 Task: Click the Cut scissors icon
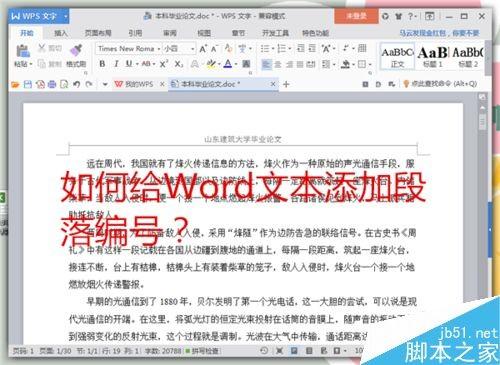coord(42,48)
